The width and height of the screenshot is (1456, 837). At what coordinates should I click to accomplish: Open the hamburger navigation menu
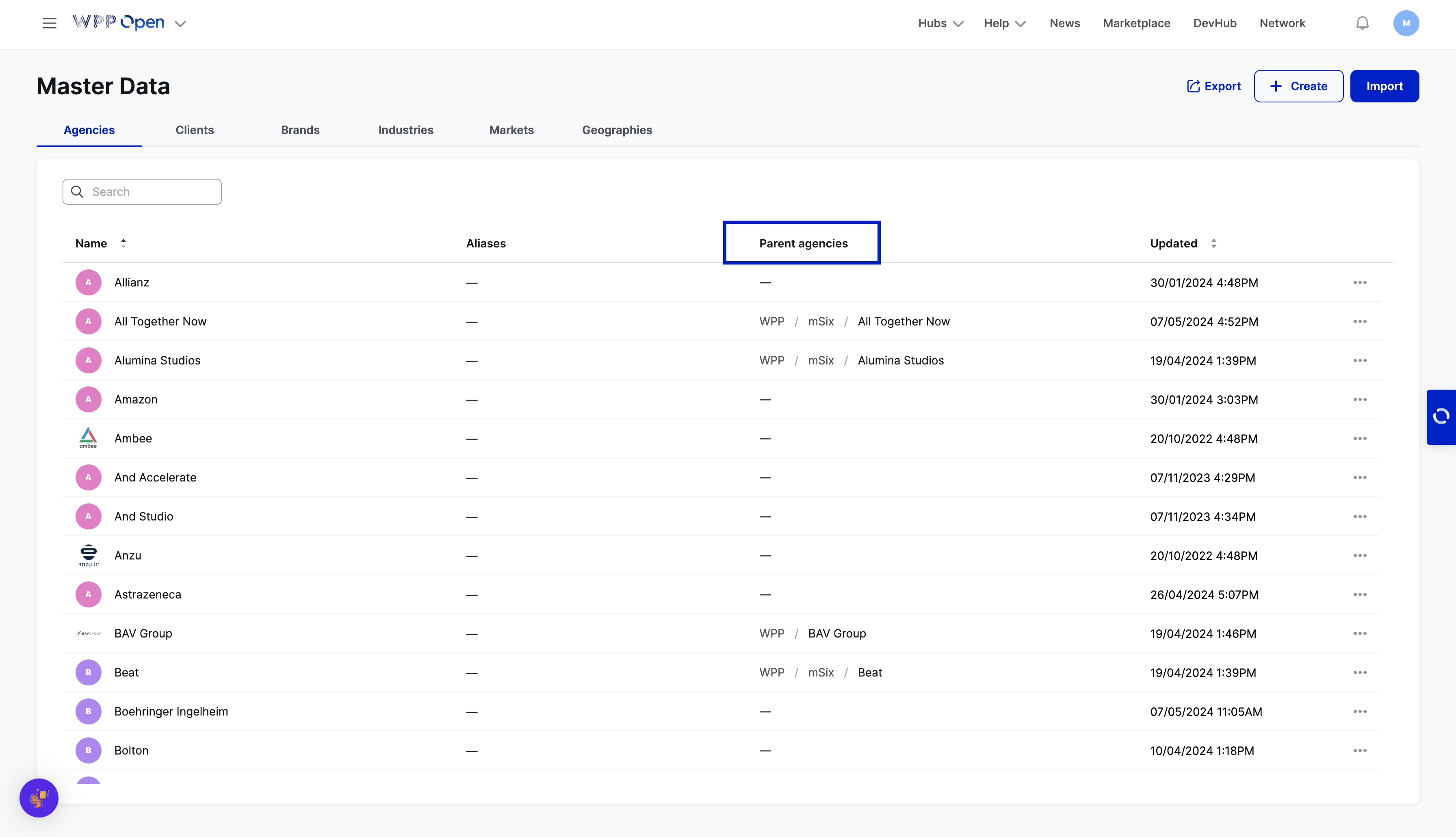(x=50, y=23)
